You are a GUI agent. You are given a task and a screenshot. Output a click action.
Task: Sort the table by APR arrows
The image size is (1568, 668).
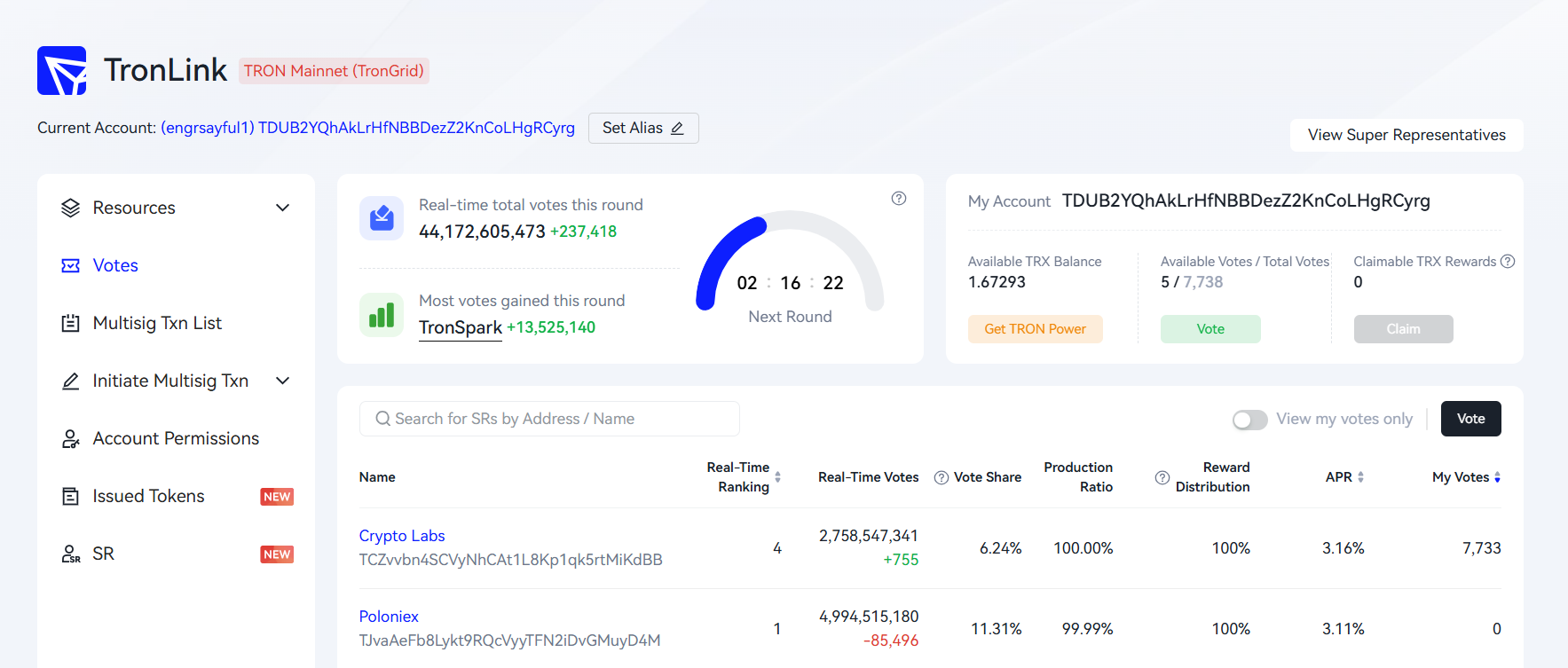click(1360, 477)
